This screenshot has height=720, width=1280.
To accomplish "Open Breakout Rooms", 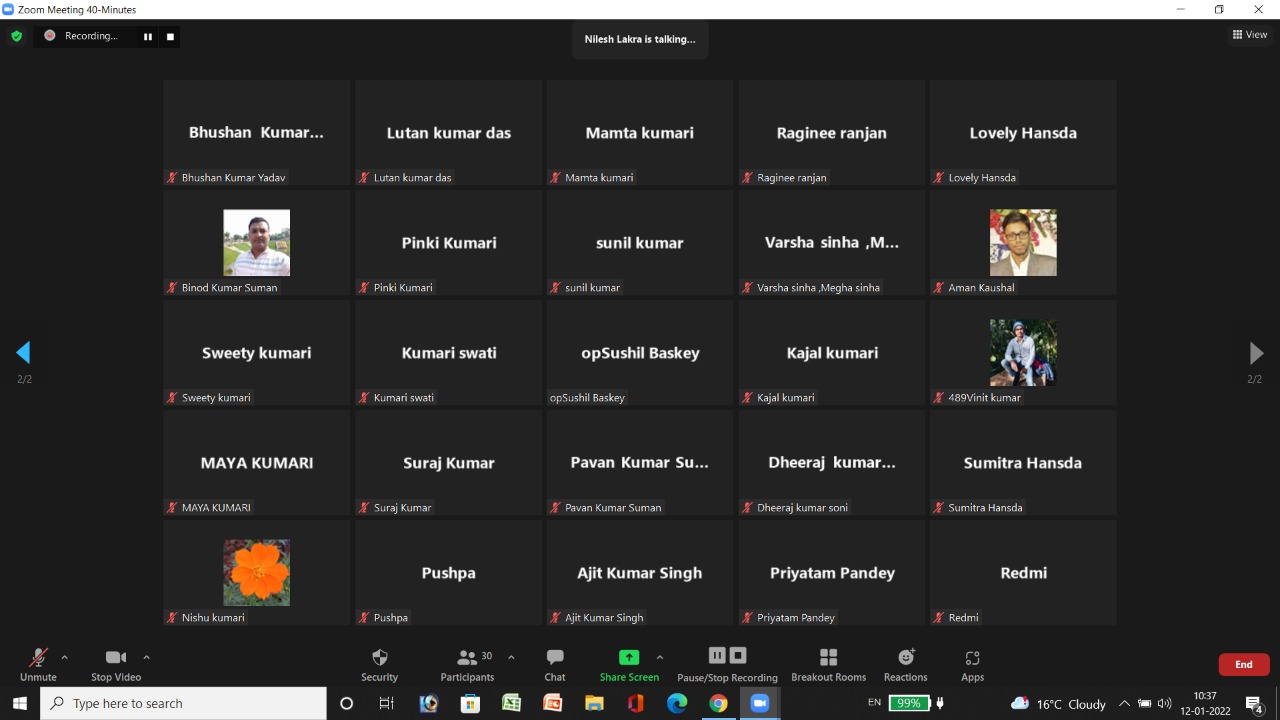I will point(828,665).
